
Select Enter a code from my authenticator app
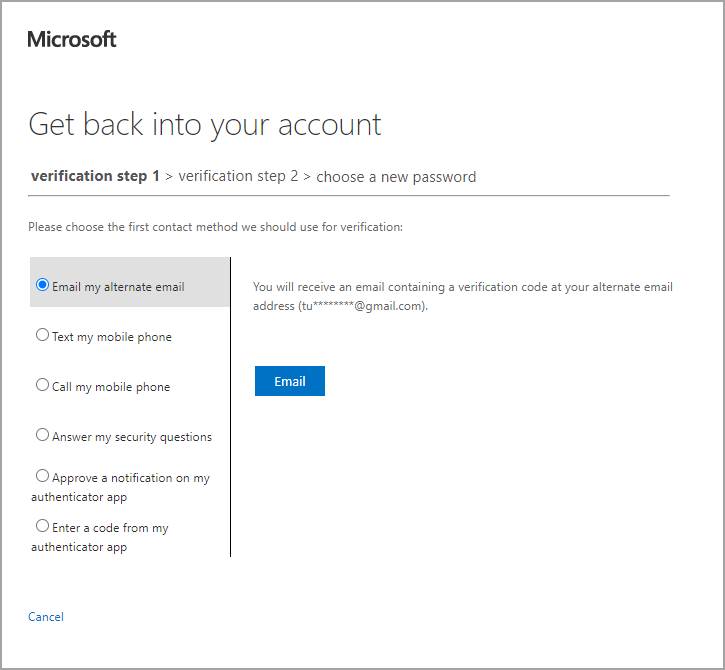pyautogui.click(x=42, y=525)
